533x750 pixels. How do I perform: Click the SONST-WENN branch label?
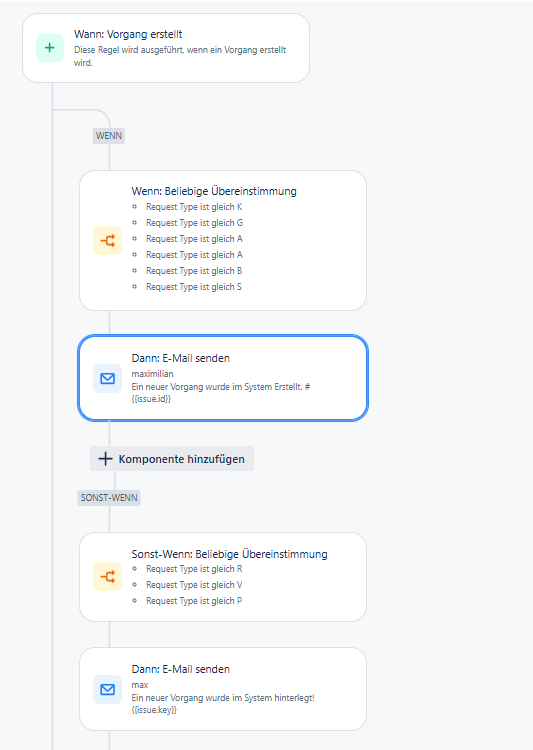click(x=109, y=498)
